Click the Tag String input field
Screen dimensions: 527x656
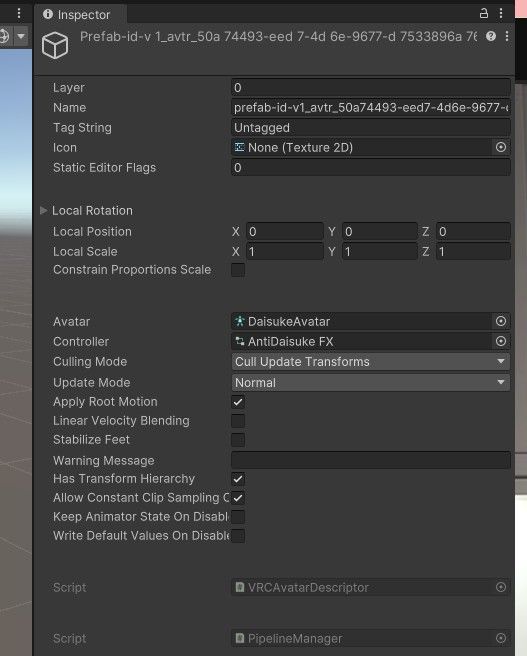click(x=371, y=128)
